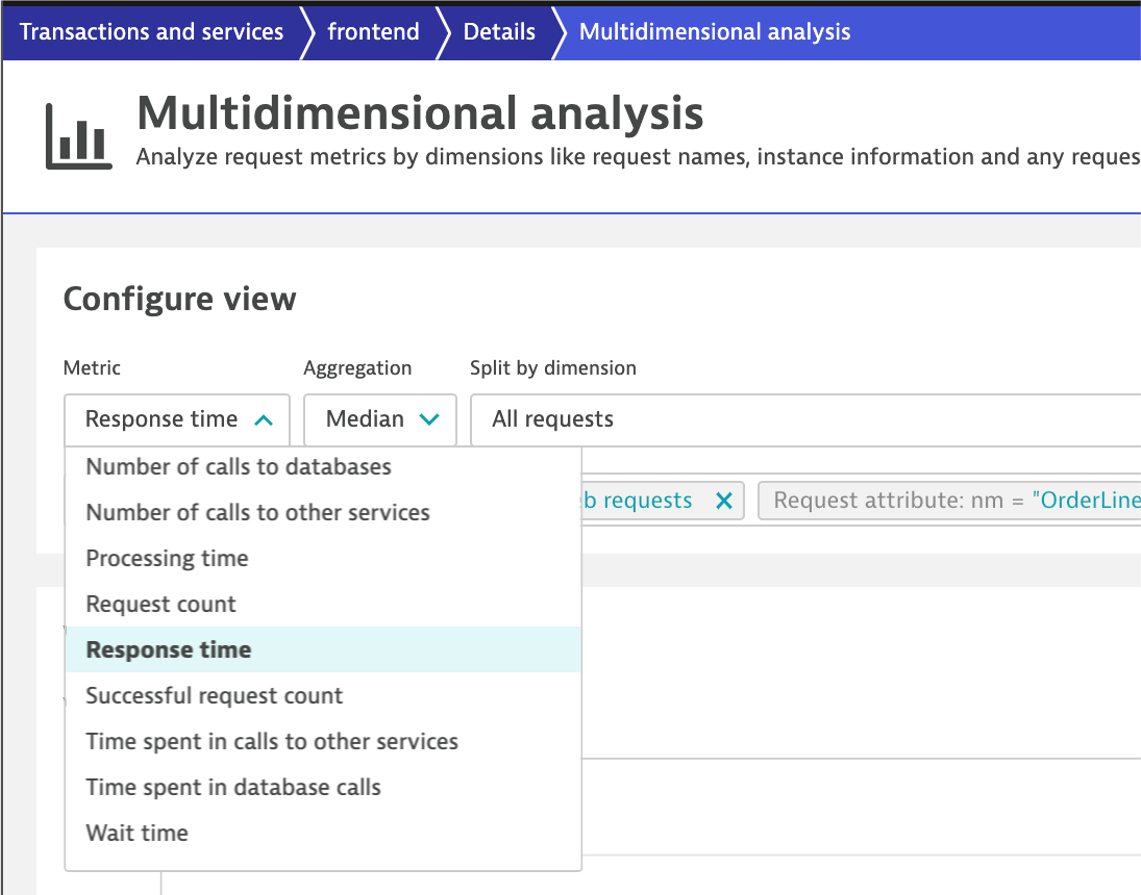Remove the web requests filter with X
This screenshot has height=895, width=1141.
coord(724,500)
